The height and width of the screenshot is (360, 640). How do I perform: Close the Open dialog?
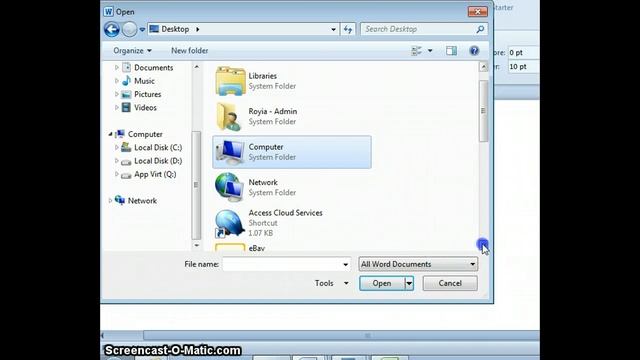tap(478, 11)
